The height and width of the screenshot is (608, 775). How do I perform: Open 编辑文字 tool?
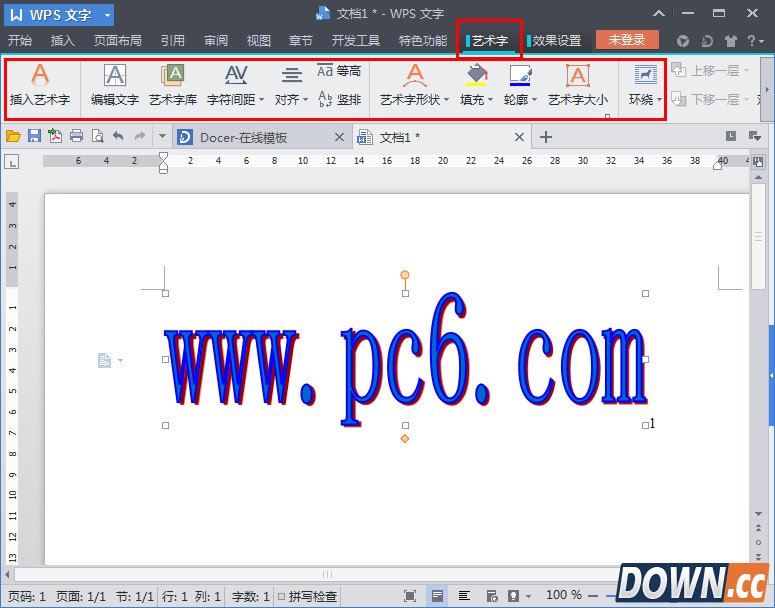(x=115, y=87)
